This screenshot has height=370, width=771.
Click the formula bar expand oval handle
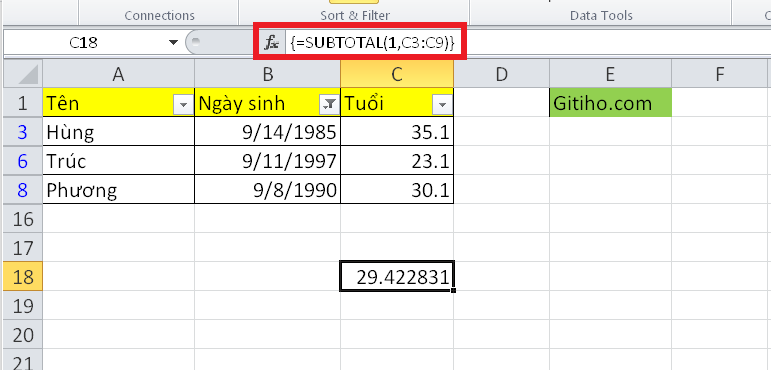pos(196,43)
